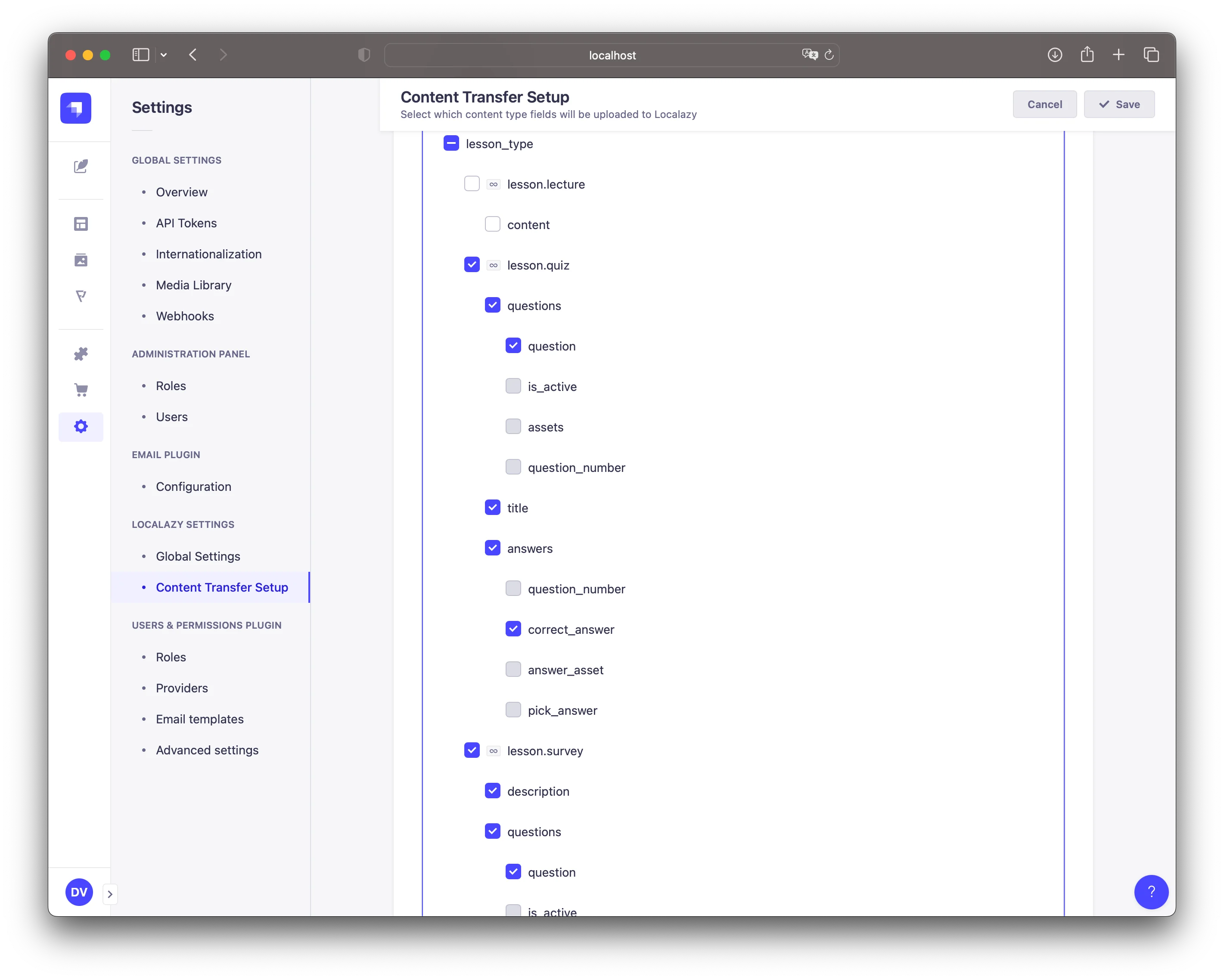
Task: Open Settings via the gear icon
Action: coord(81,426)
